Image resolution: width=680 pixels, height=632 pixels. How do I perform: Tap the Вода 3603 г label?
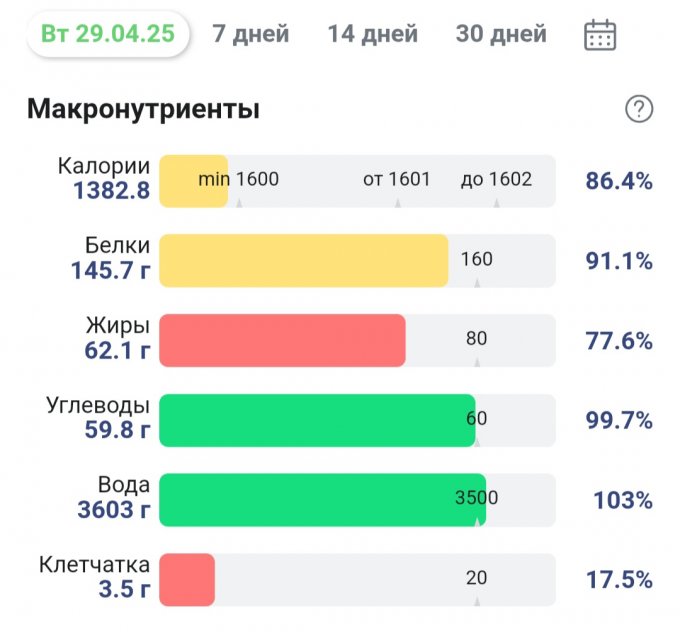tap(113, 498)
